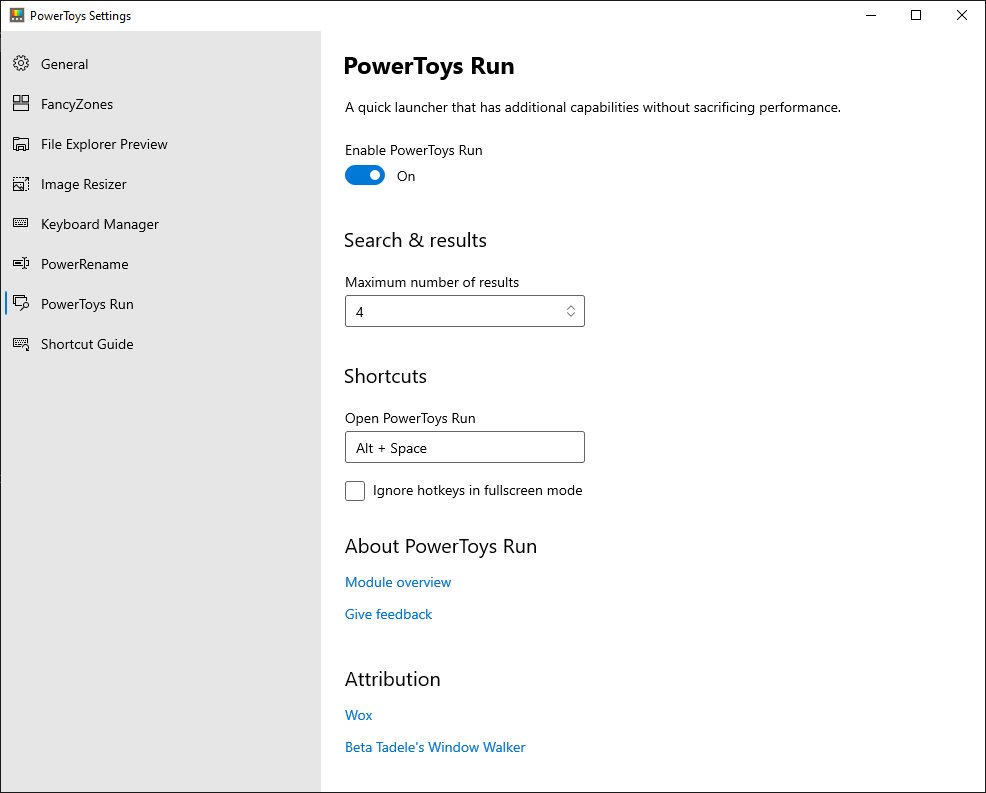This screenshot has height=793, width=986.
Task: Open the Wox attribution link
Action: [358, 716]
